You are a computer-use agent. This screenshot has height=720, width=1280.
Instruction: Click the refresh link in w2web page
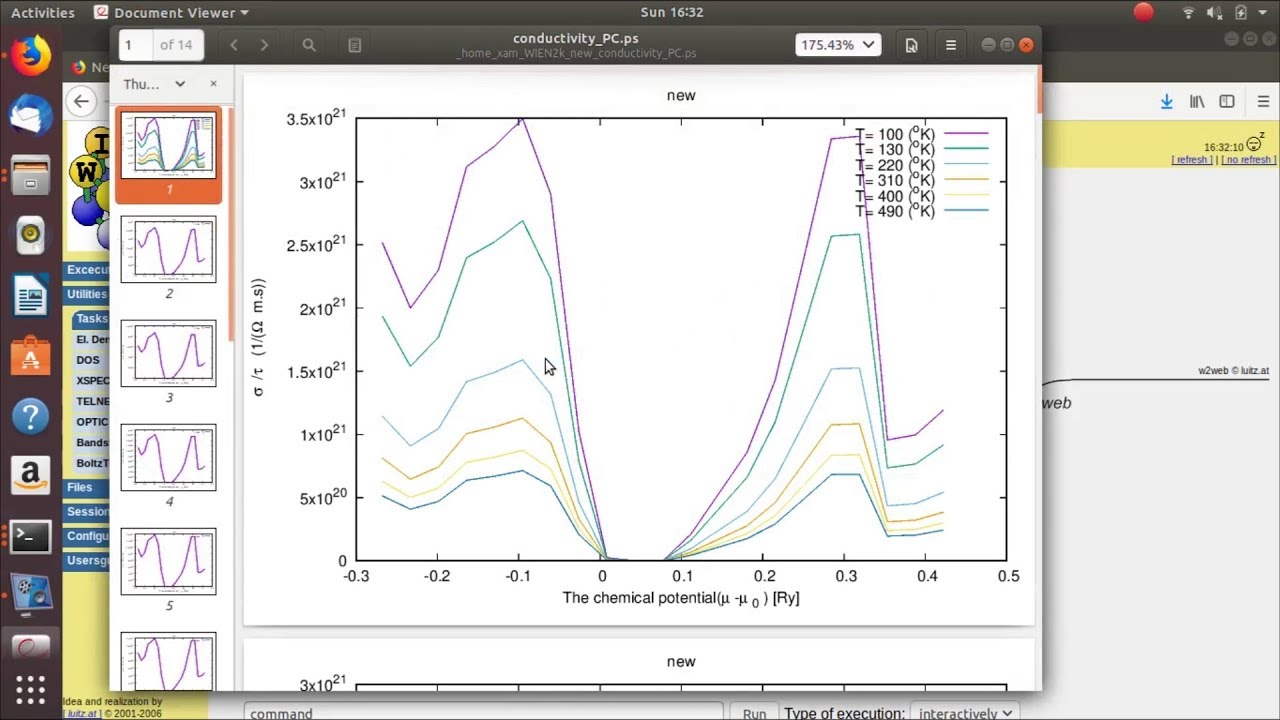(x=1192, y=160)
